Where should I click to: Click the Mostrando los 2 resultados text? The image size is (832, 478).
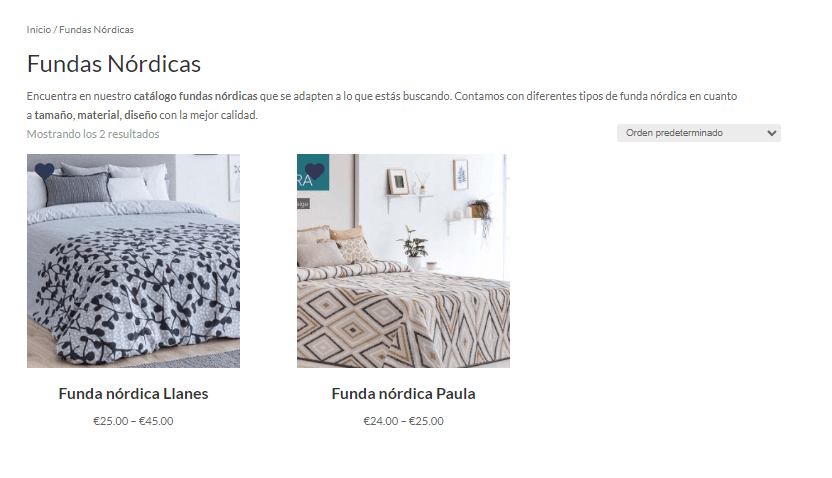point(93,134)
